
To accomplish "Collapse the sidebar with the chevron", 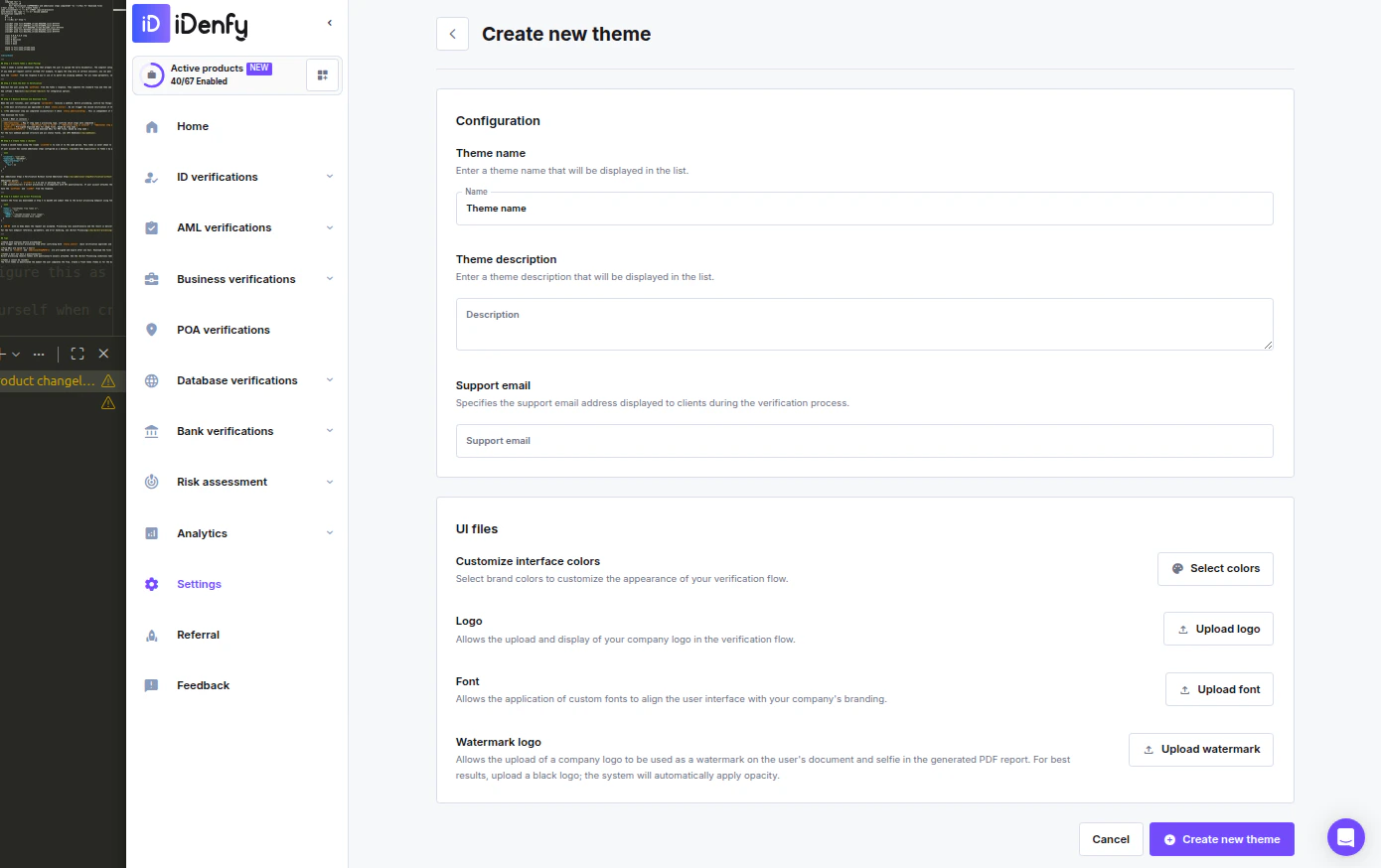I will (330, 23).
